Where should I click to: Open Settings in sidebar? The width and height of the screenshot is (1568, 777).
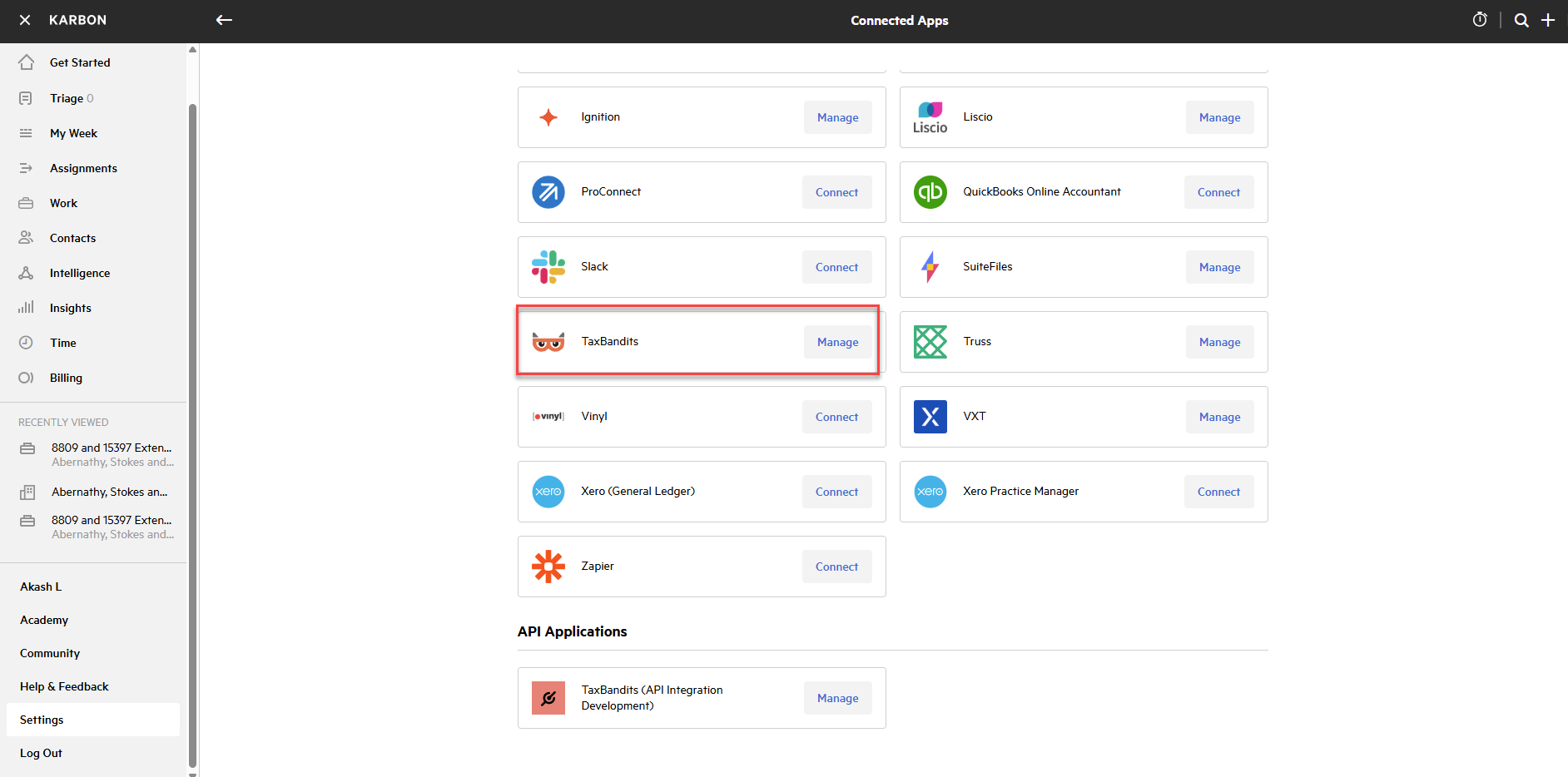tap(93, 720)
